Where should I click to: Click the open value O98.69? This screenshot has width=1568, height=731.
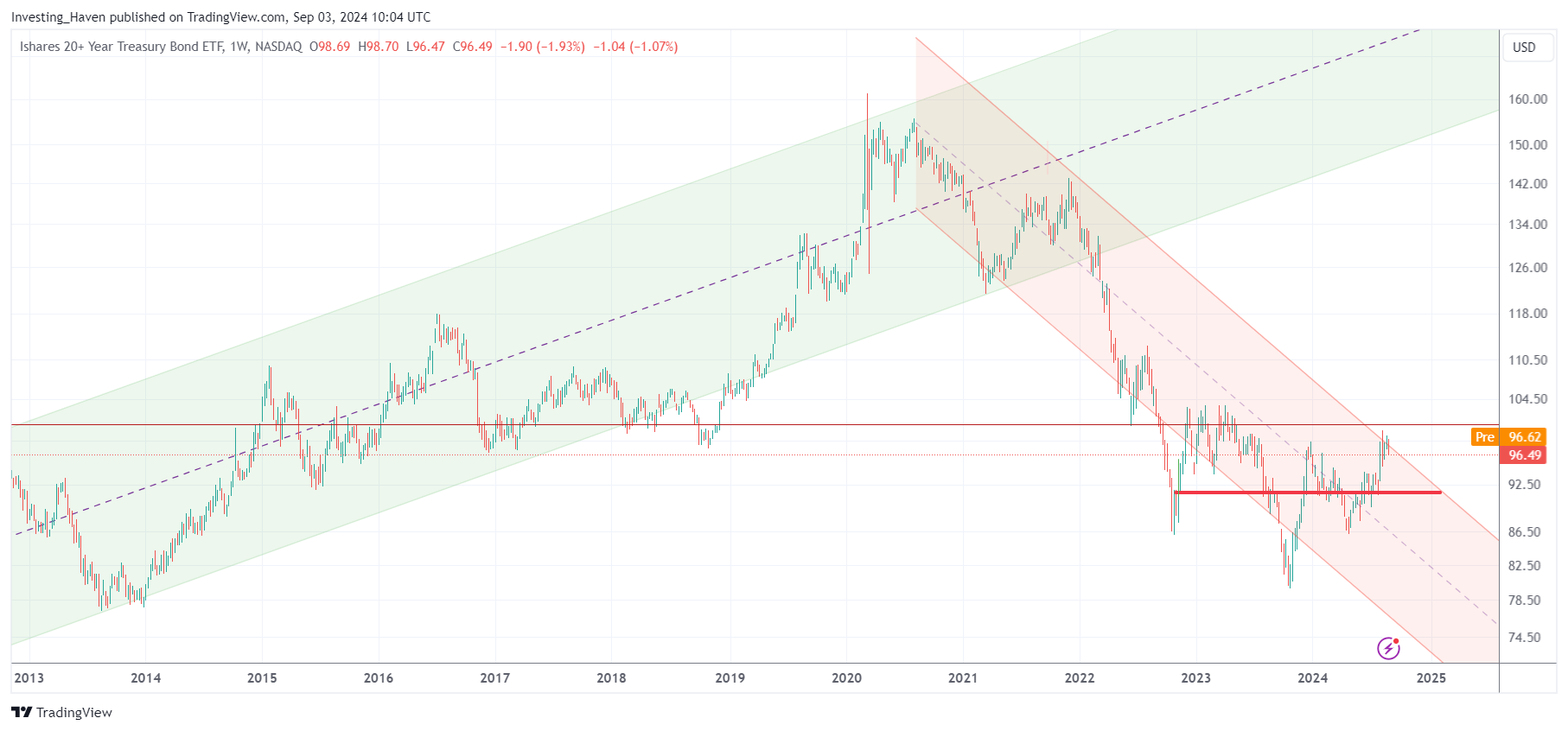click(x=330, y=47)
